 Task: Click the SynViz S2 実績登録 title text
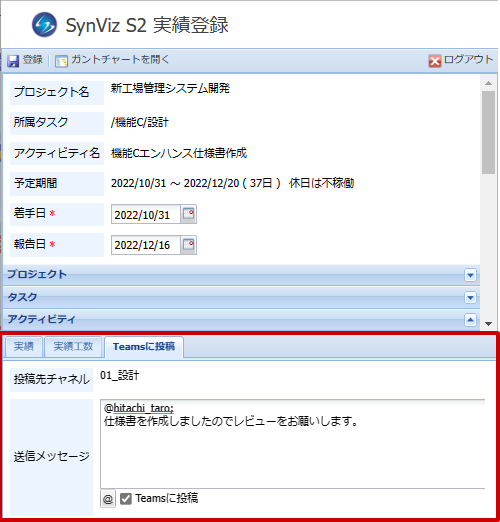coord(147,25)
